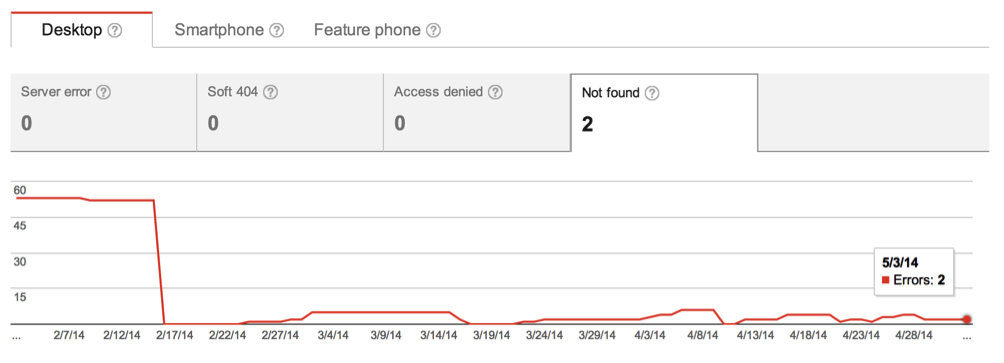The width and height of the screenshot is (1004, 363).
Task: Select the Access denied category box
Action: (x=476, y=113)
